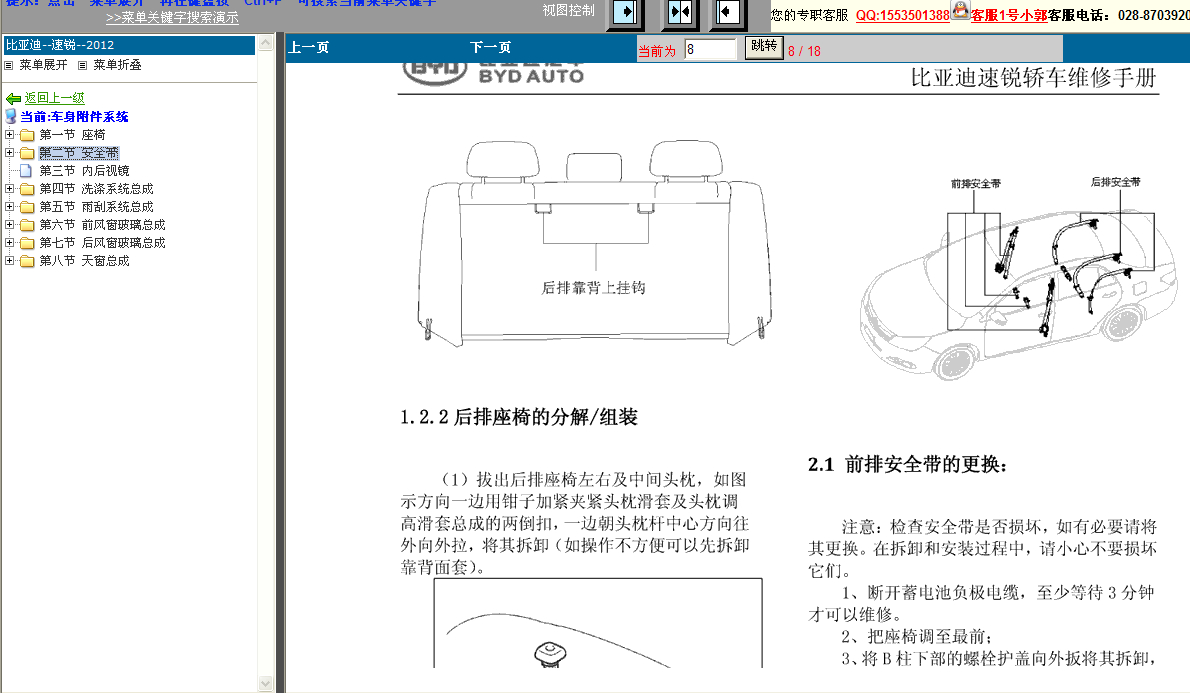Go to next page via 下一页
The width and height of the screenshot is (1190, 693).
[490, 47]
